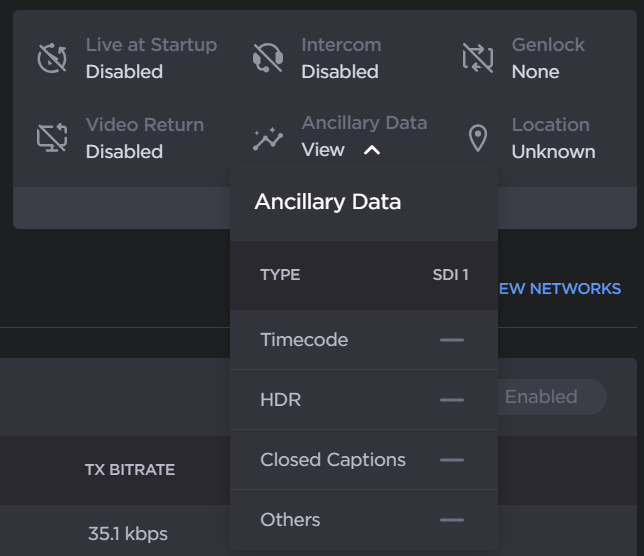Screen dimensions: 644x556
Task: Click the Location pin icon
Action: pyautogui.click(x=478, y=138)
